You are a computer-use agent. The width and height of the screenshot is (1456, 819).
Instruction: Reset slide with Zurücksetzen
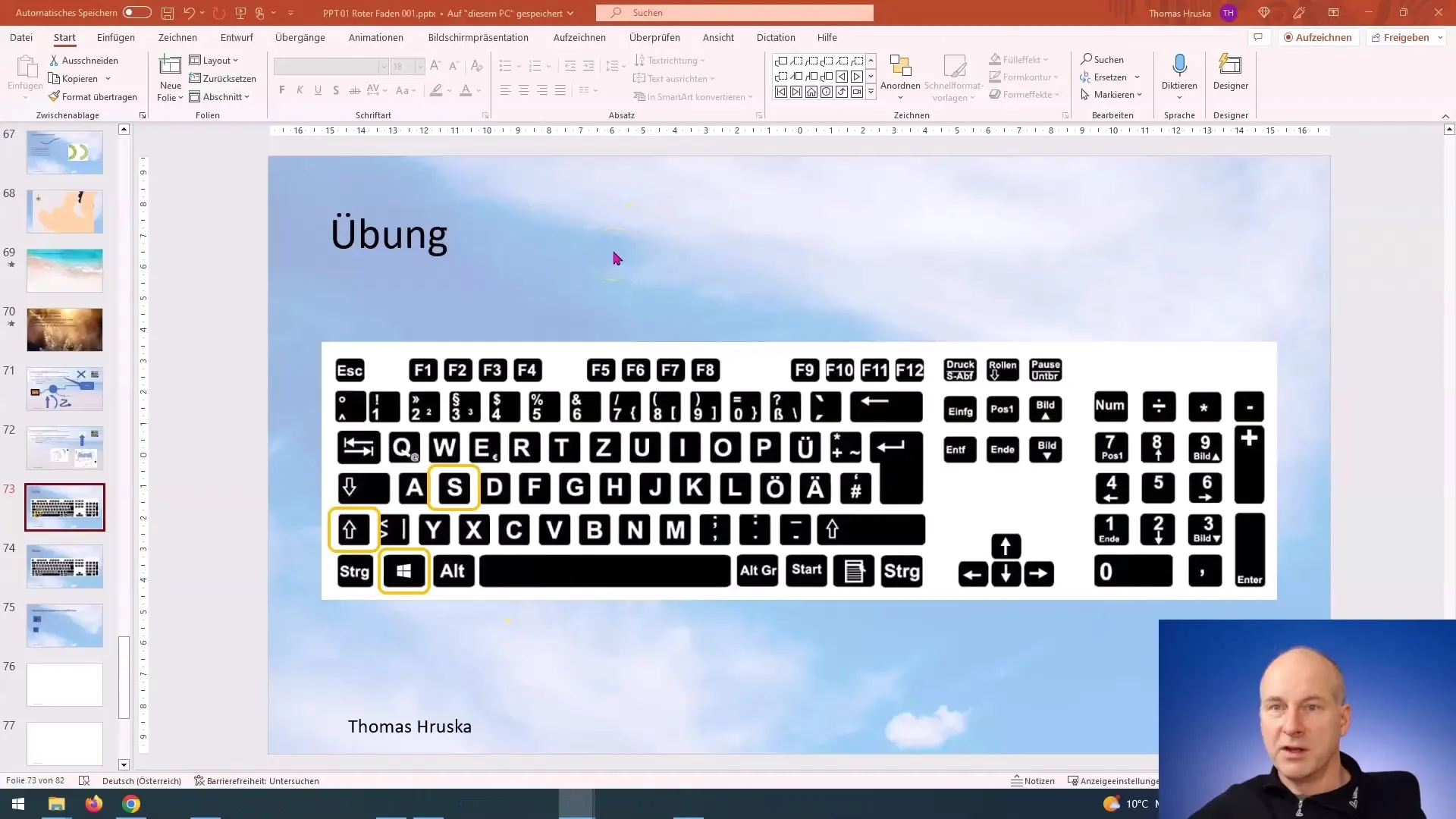coord(223,78)
